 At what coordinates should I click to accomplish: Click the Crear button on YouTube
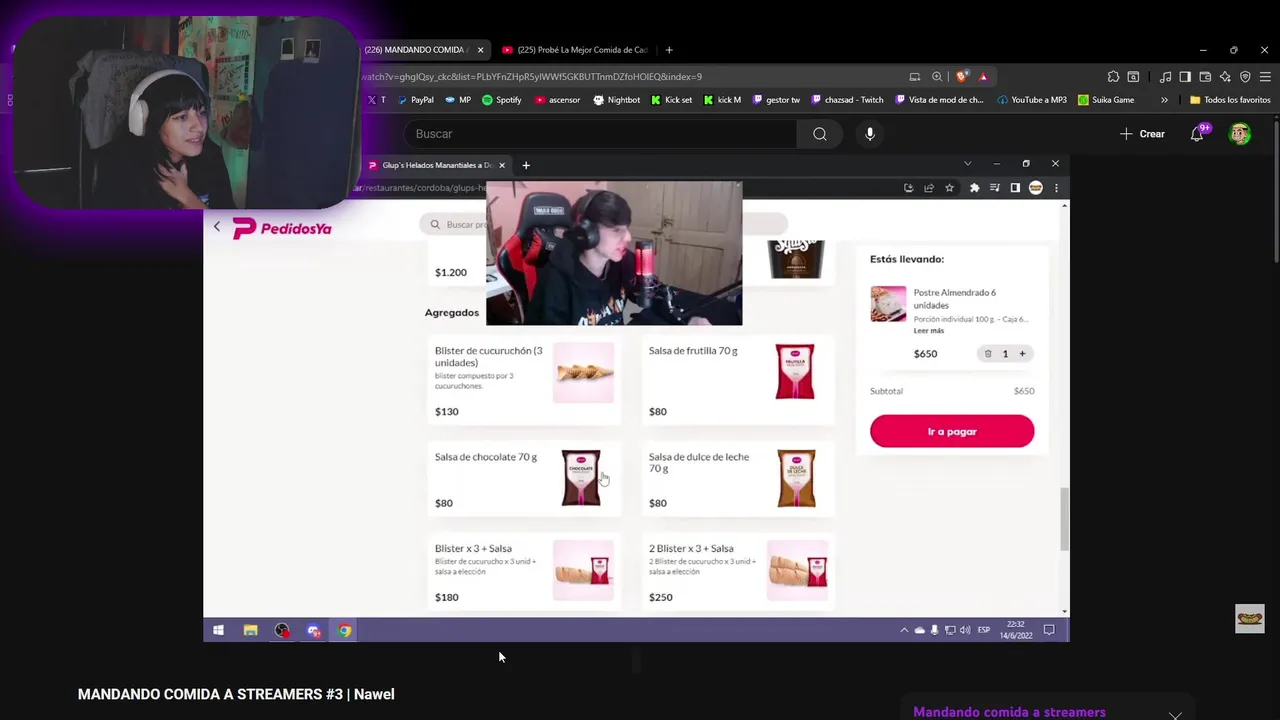click(1142, 134)
